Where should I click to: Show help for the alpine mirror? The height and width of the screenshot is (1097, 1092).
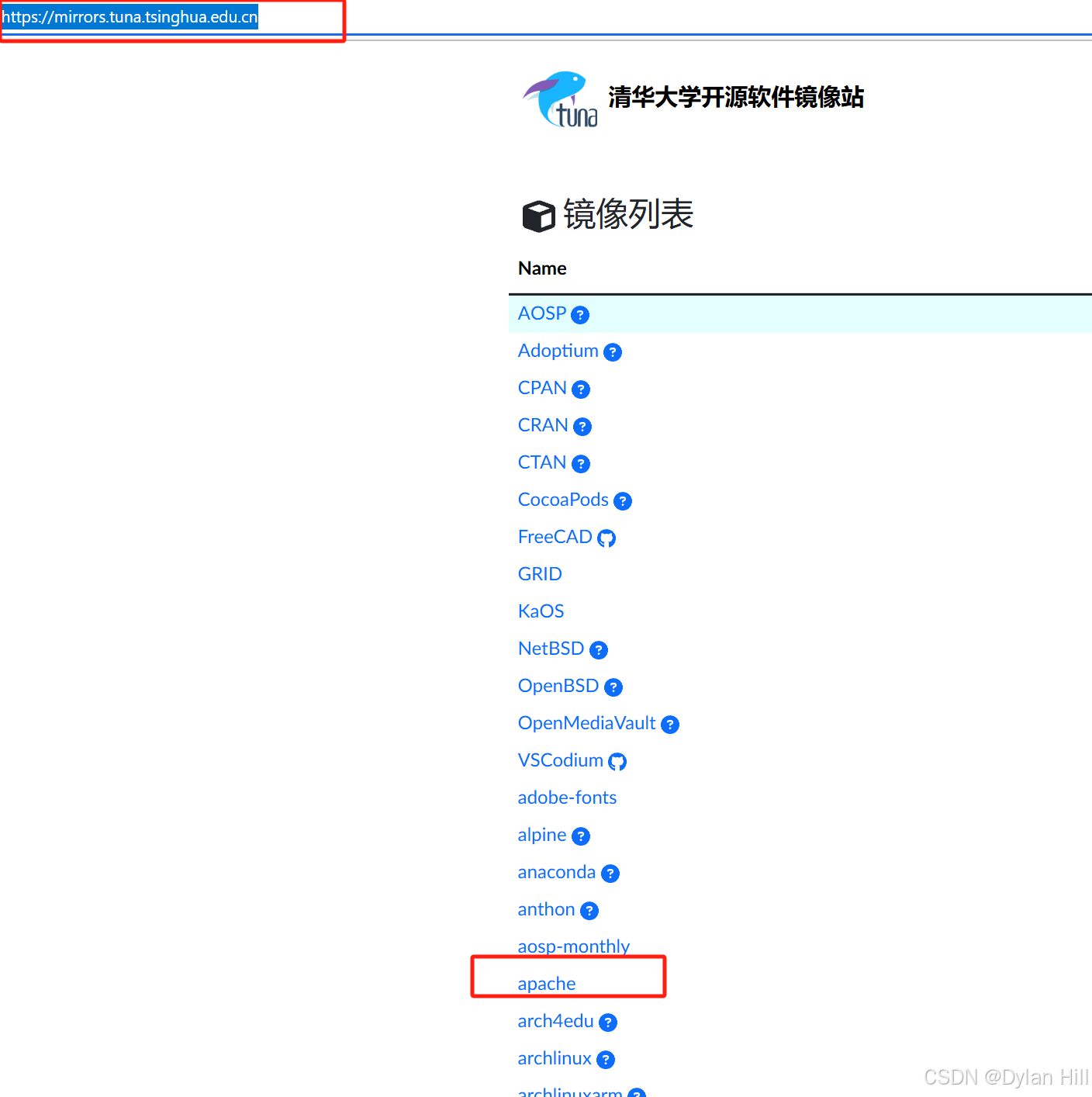click(581, 836)
